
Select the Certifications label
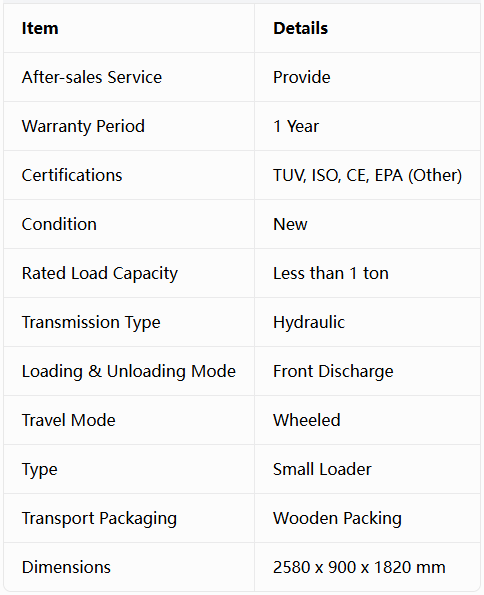coord(72,175)
